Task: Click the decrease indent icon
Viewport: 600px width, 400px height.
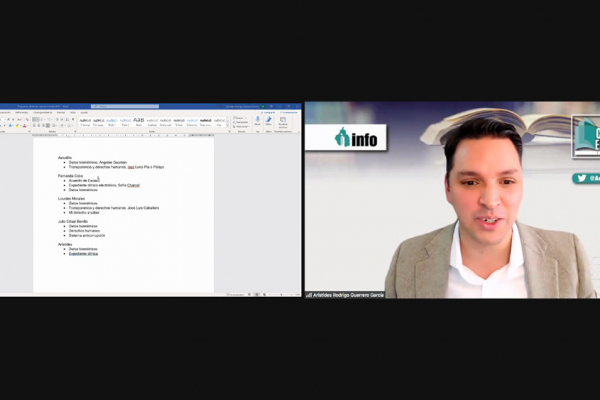Action: [x=57, y=119]
